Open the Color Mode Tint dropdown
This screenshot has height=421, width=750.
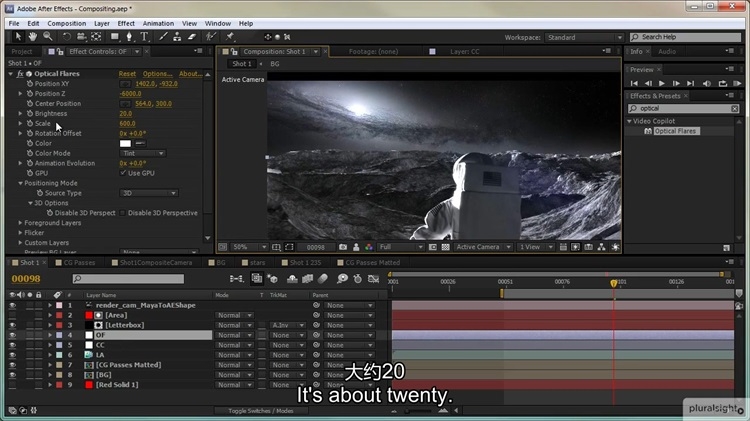143,153
